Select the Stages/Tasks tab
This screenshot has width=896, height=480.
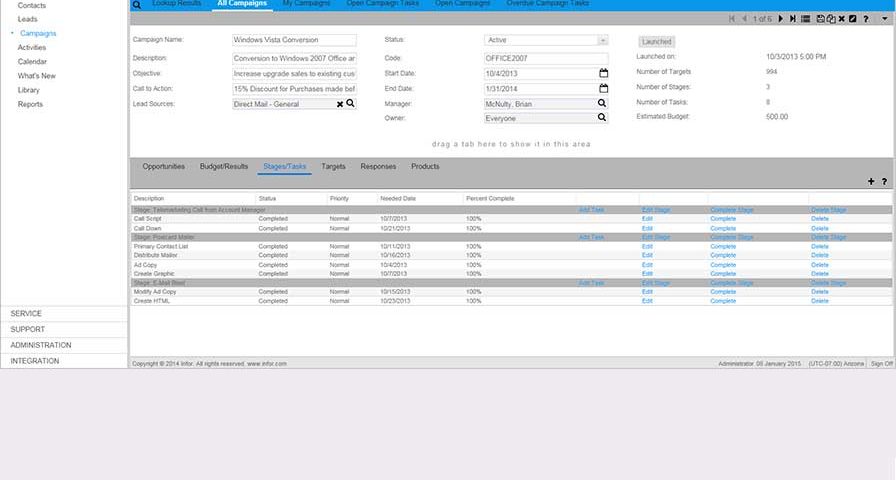pyautogui.click(x=285, y=166)
